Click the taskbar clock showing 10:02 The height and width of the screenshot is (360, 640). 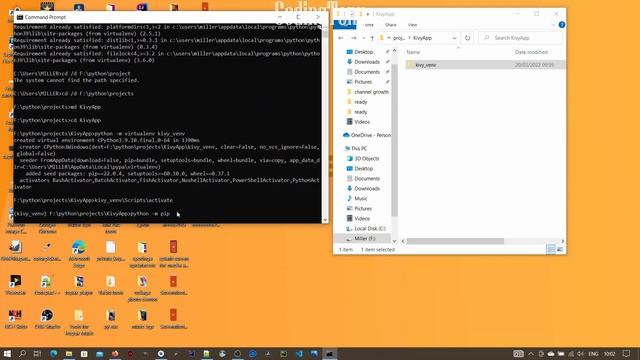click(609, 354)
